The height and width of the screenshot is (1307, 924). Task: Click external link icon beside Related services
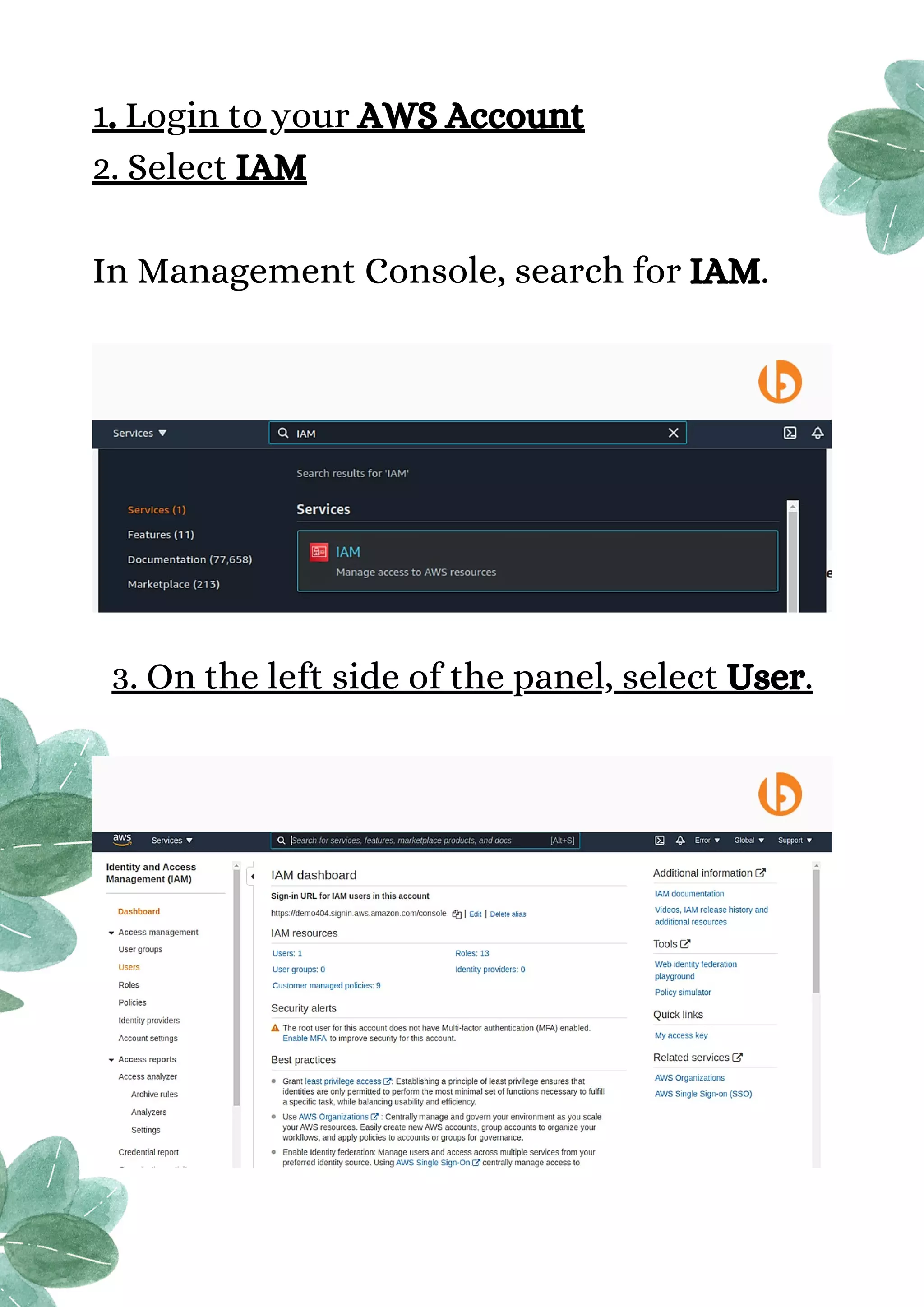[737, 1057]
